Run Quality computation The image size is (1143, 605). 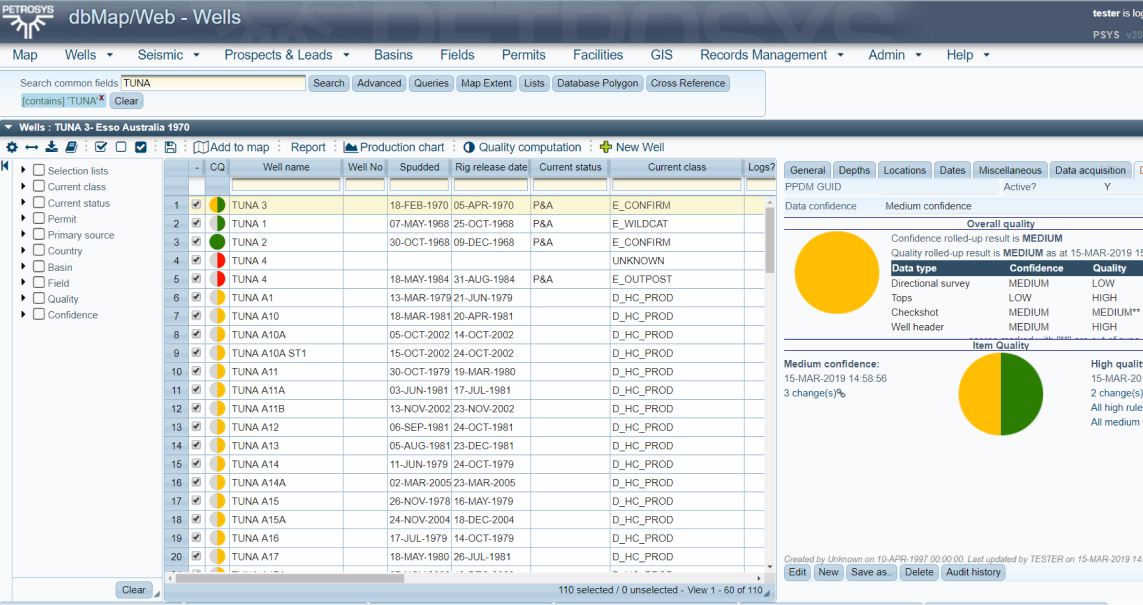[x=522, y=147]
